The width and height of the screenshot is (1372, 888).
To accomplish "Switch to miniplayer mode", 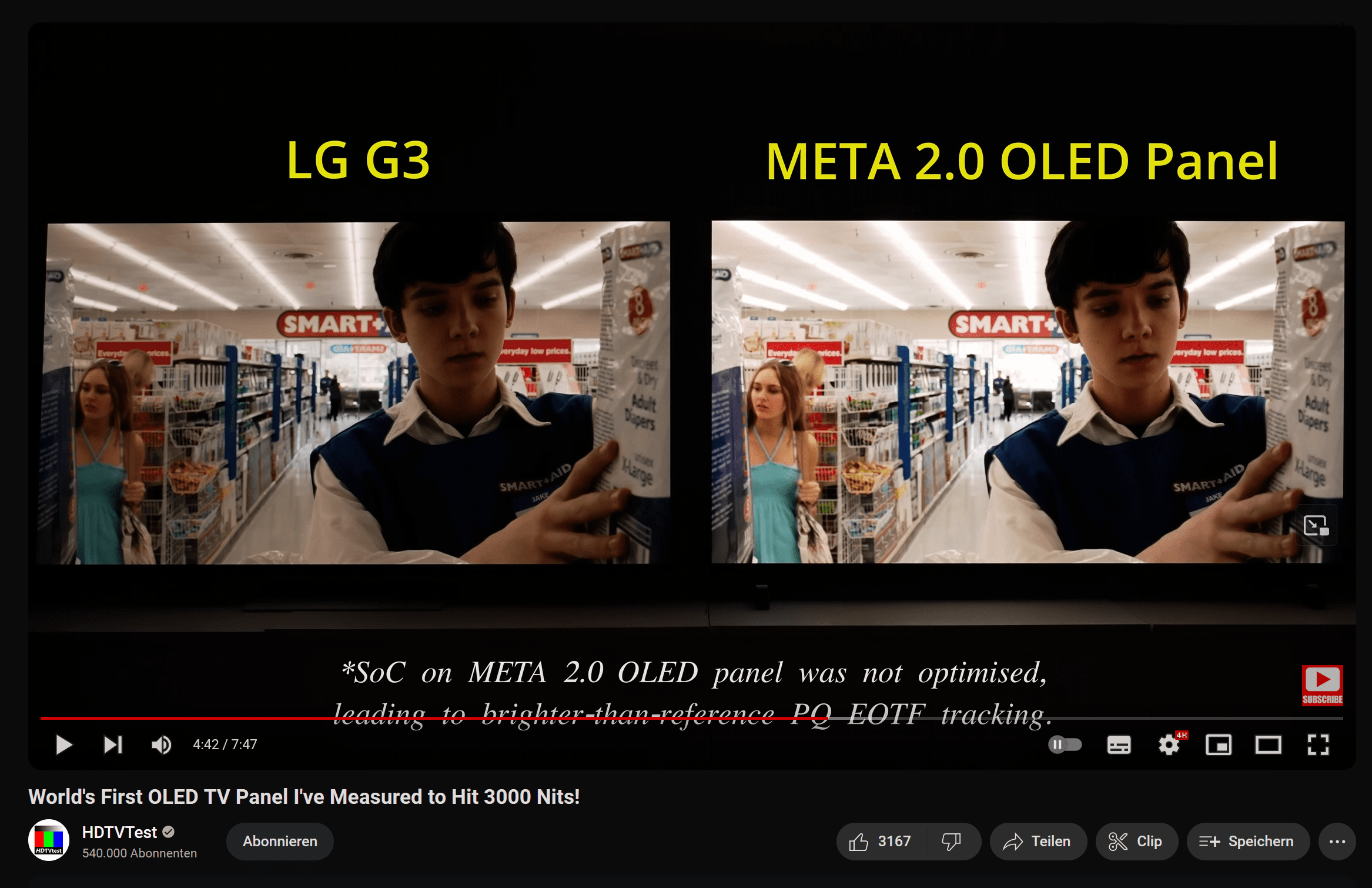I will [x=1219, y=745].
